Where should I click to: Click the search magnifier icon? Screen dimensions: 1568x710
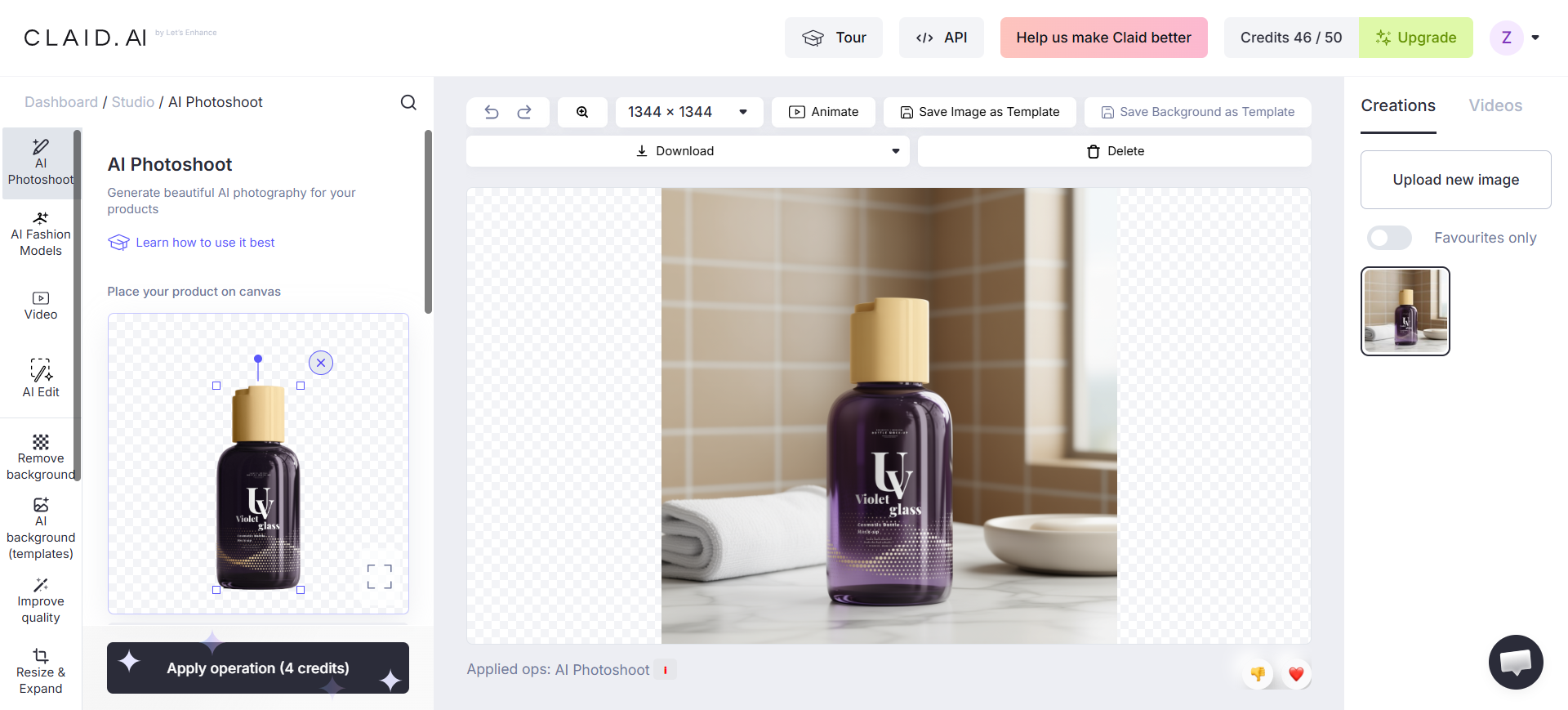pos(408,102)
